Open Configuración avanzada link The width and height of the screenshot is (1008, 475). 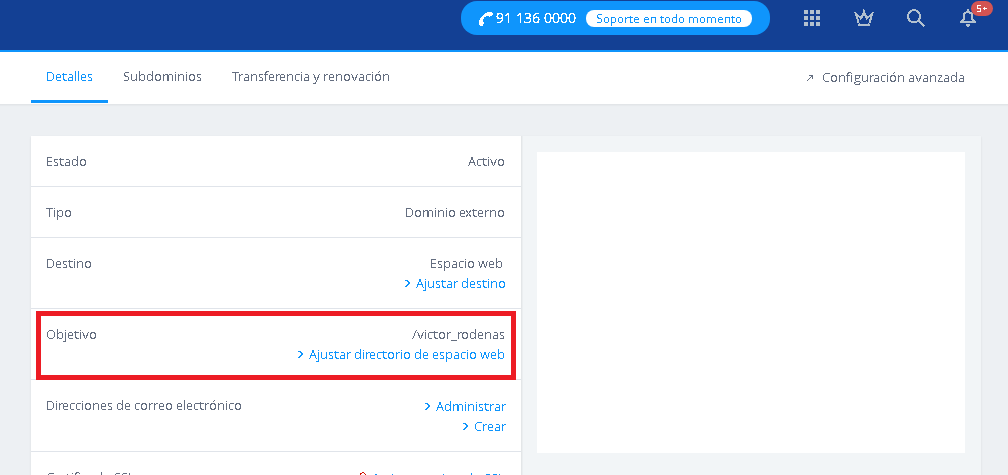point(893,78)
